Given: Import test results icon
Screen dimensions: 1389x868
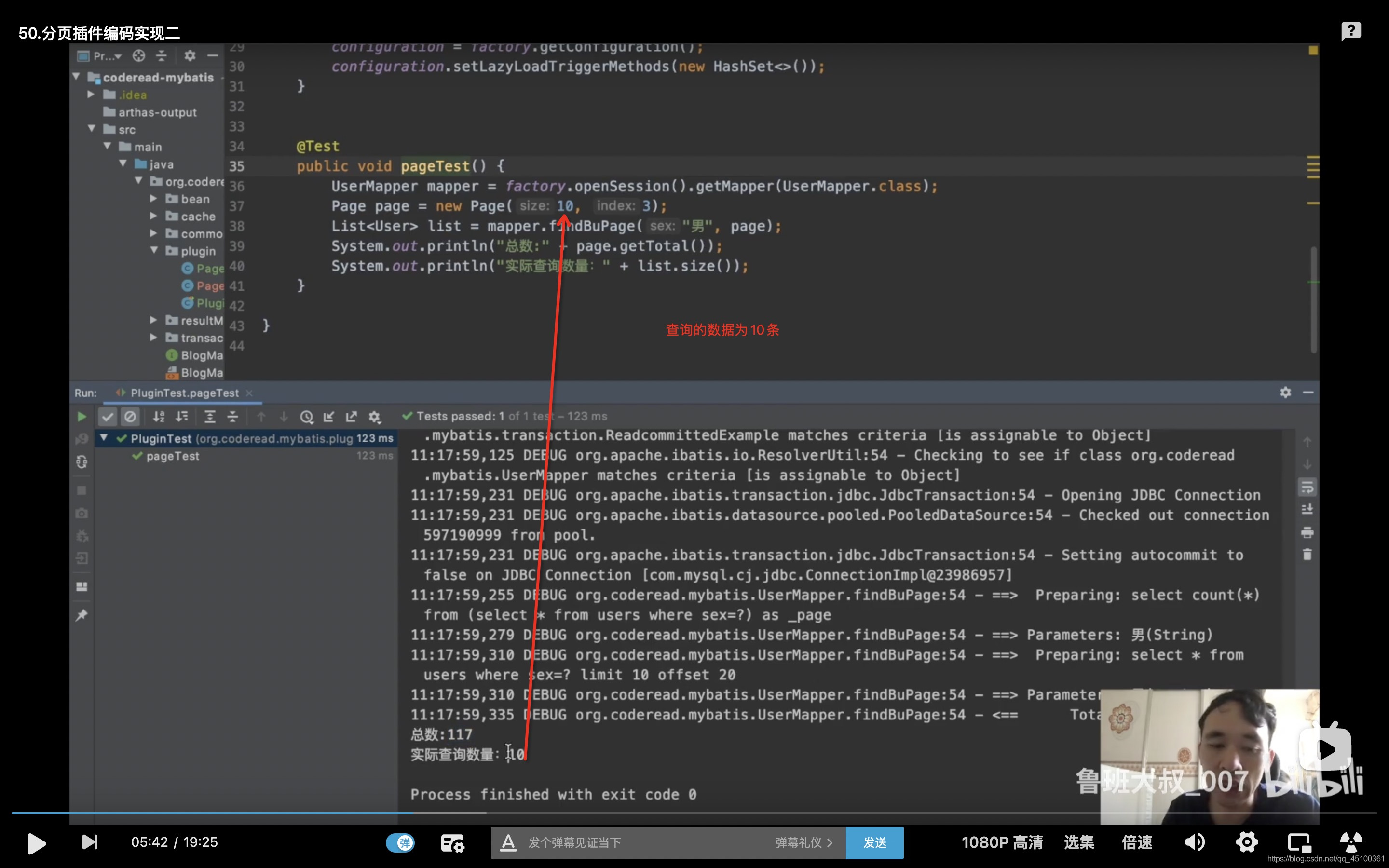Looking at the screenshot, I should 329,417.
